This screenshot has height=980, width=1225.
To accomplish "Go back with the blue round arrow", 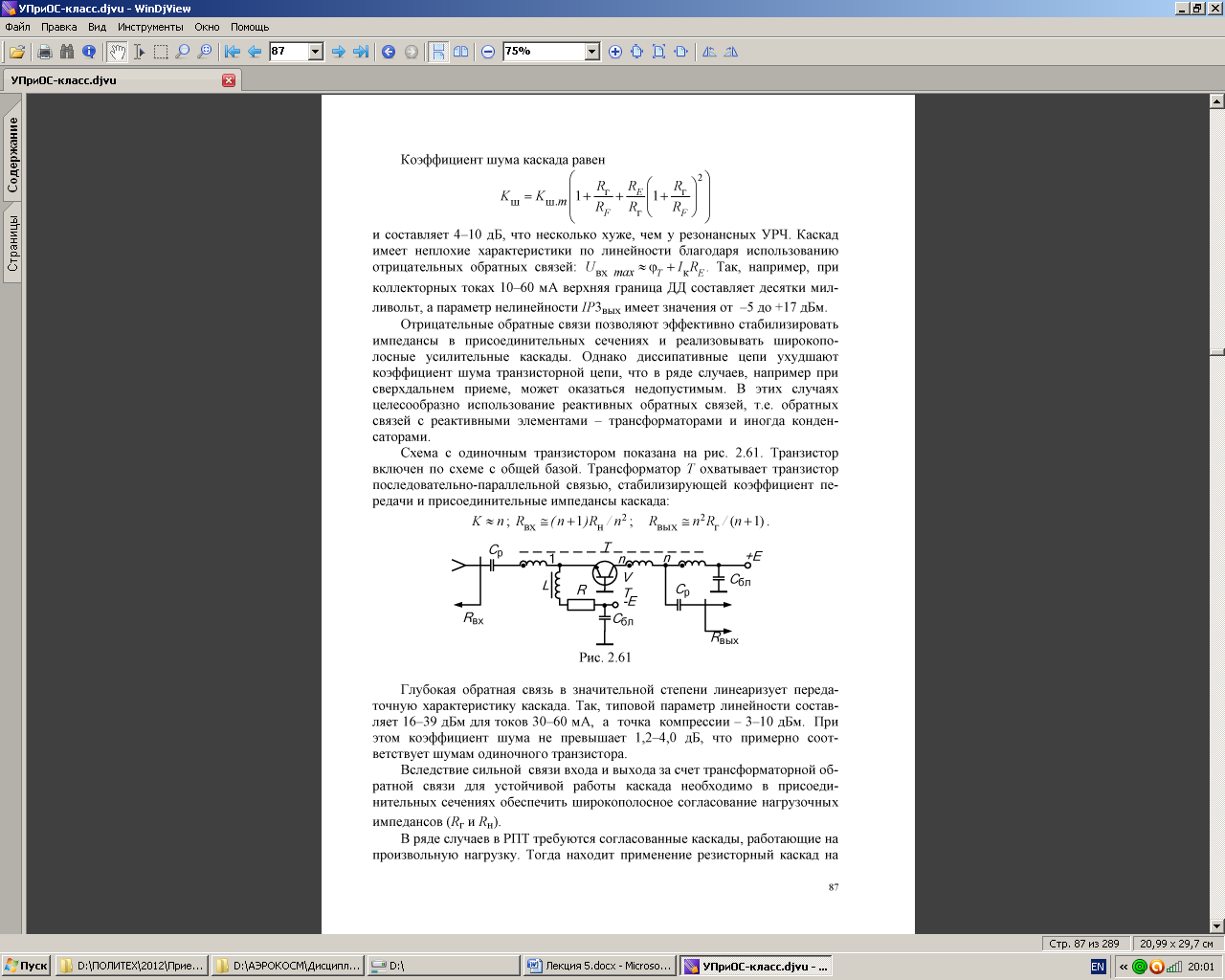I will tap(389, 52).
